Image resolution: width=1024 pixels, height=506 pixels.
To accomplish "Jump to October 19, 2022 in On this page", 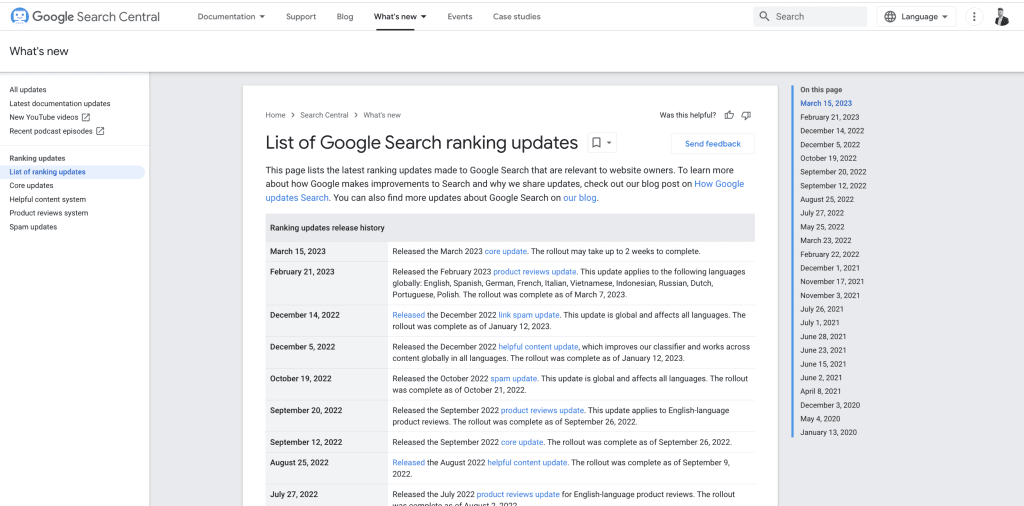I will (828, 158).
